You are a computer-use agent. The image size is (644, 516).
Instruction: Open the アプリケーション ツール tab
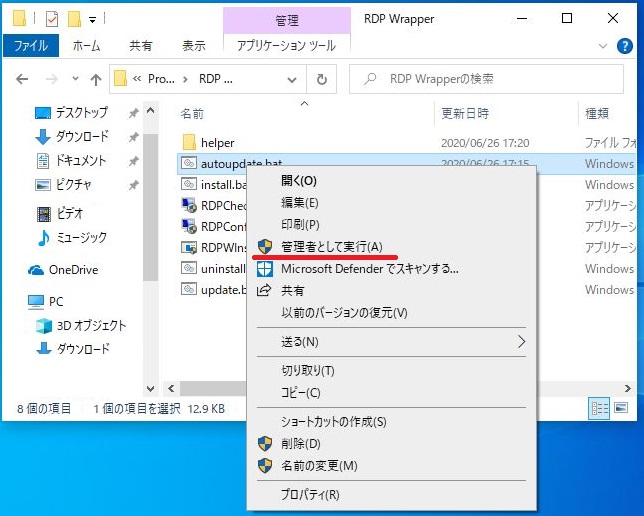pos(287,45)
